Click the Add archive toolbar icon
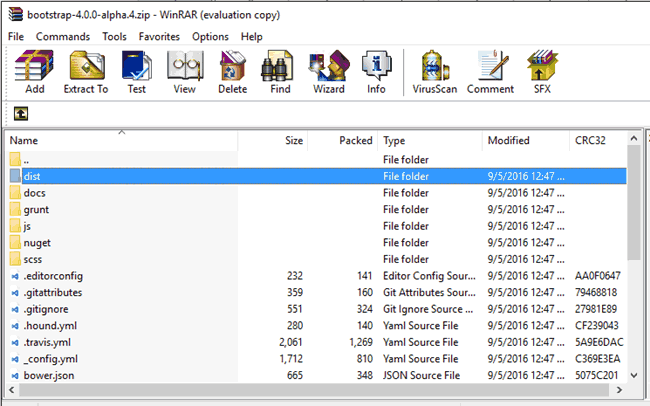 34,72
